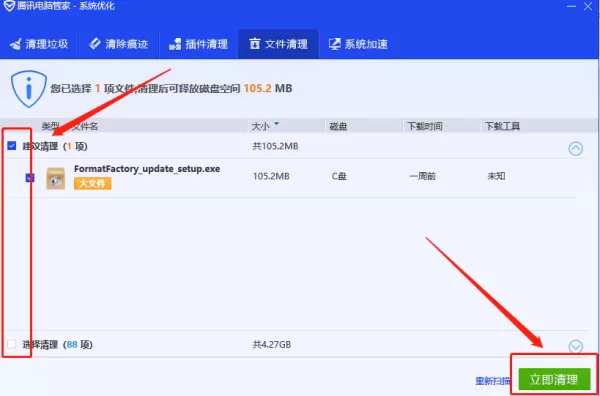This screenshot has width=600, height=396.
Task: Click the 共4.27GB total size text
Action: (x=272, y=345)
